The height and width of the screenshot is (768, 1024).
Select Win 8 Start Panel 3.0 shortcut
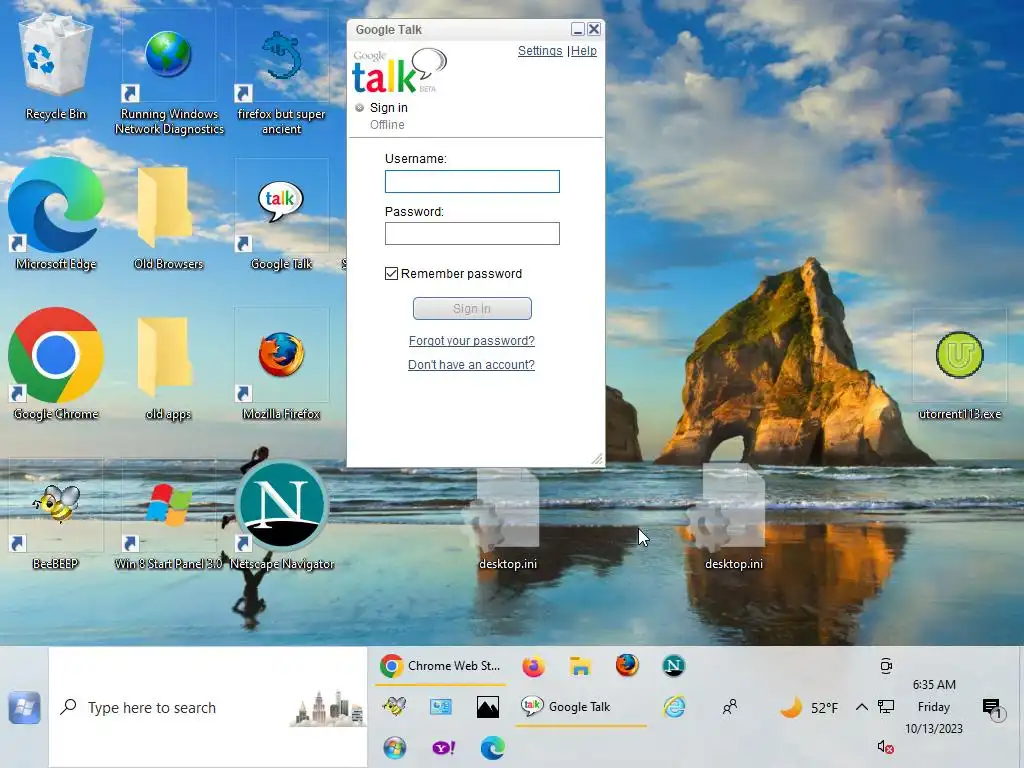(x=168, y=516)
